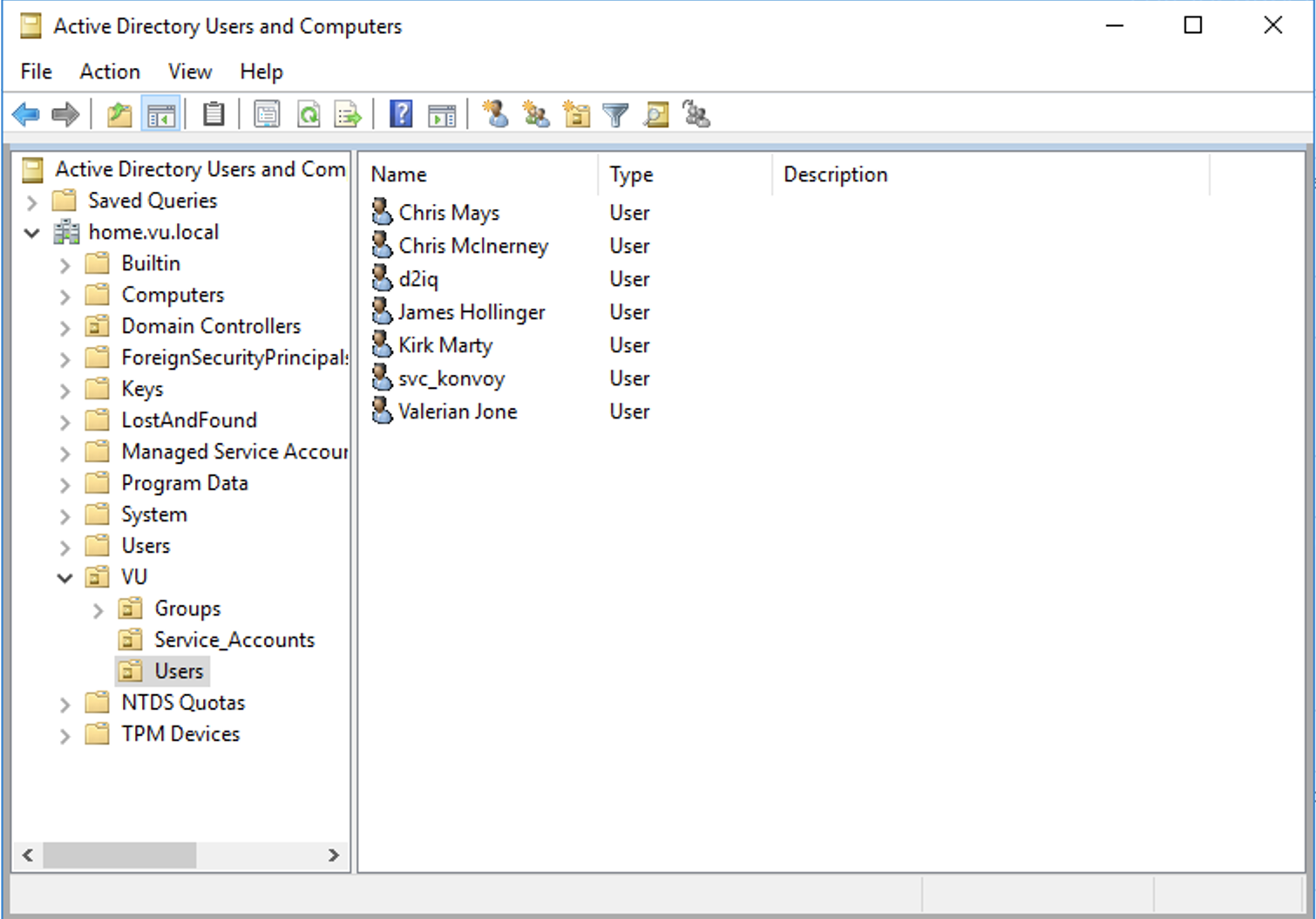Select the James Hollinger user entry
The image size is (1316, 919).
pyautogui.click(x=471, y=312)
